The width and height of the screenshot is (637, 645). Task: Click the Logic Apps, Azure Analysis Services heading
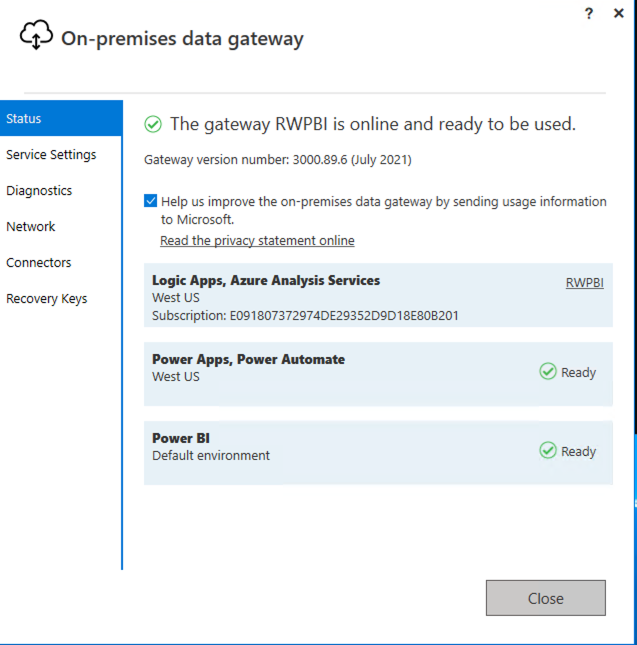coord(266,281)
